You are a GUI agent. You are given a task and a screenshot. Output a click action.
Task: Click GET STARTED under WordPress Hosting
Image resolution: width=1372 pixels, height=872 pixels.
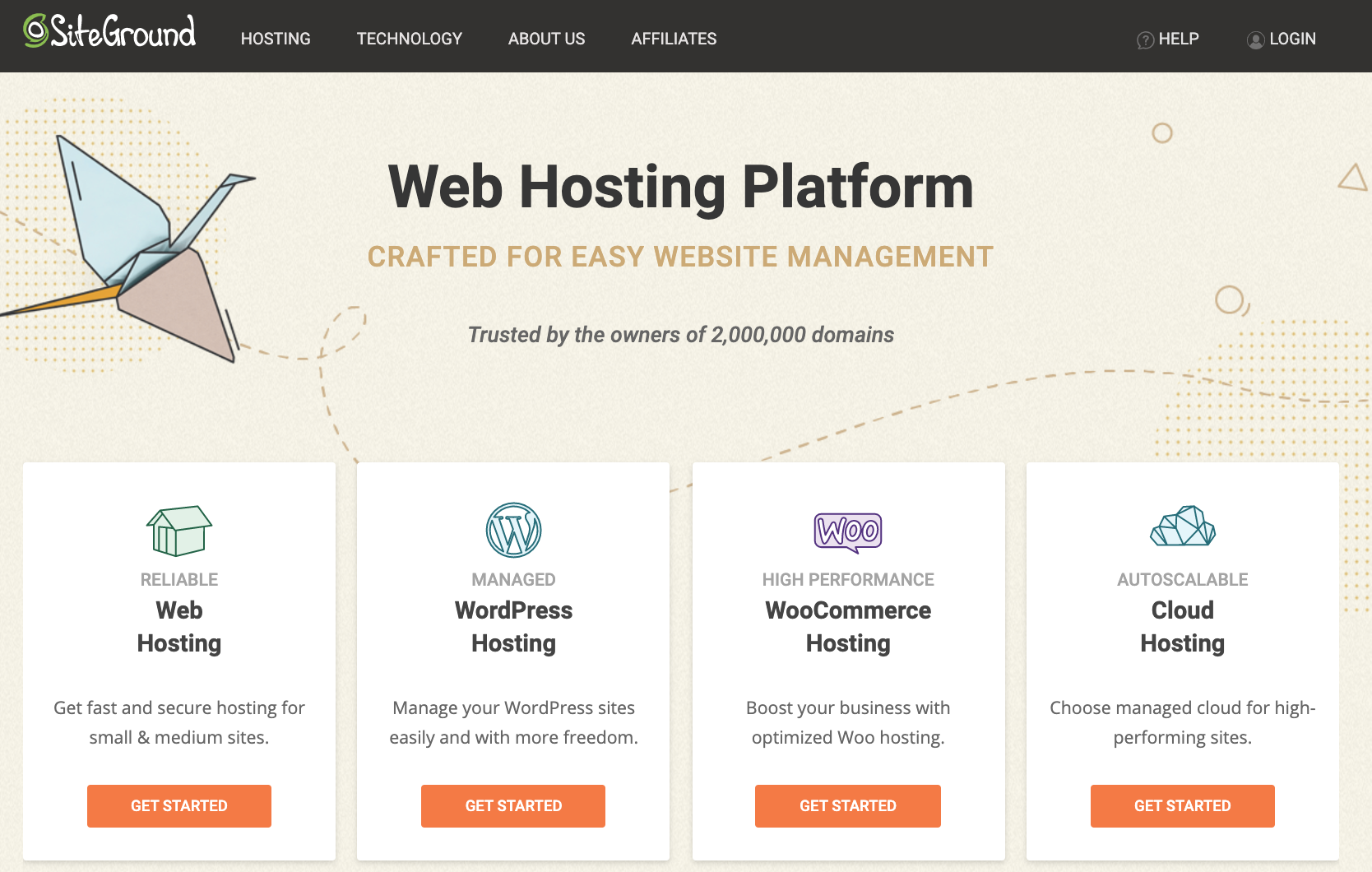point(512,805)
